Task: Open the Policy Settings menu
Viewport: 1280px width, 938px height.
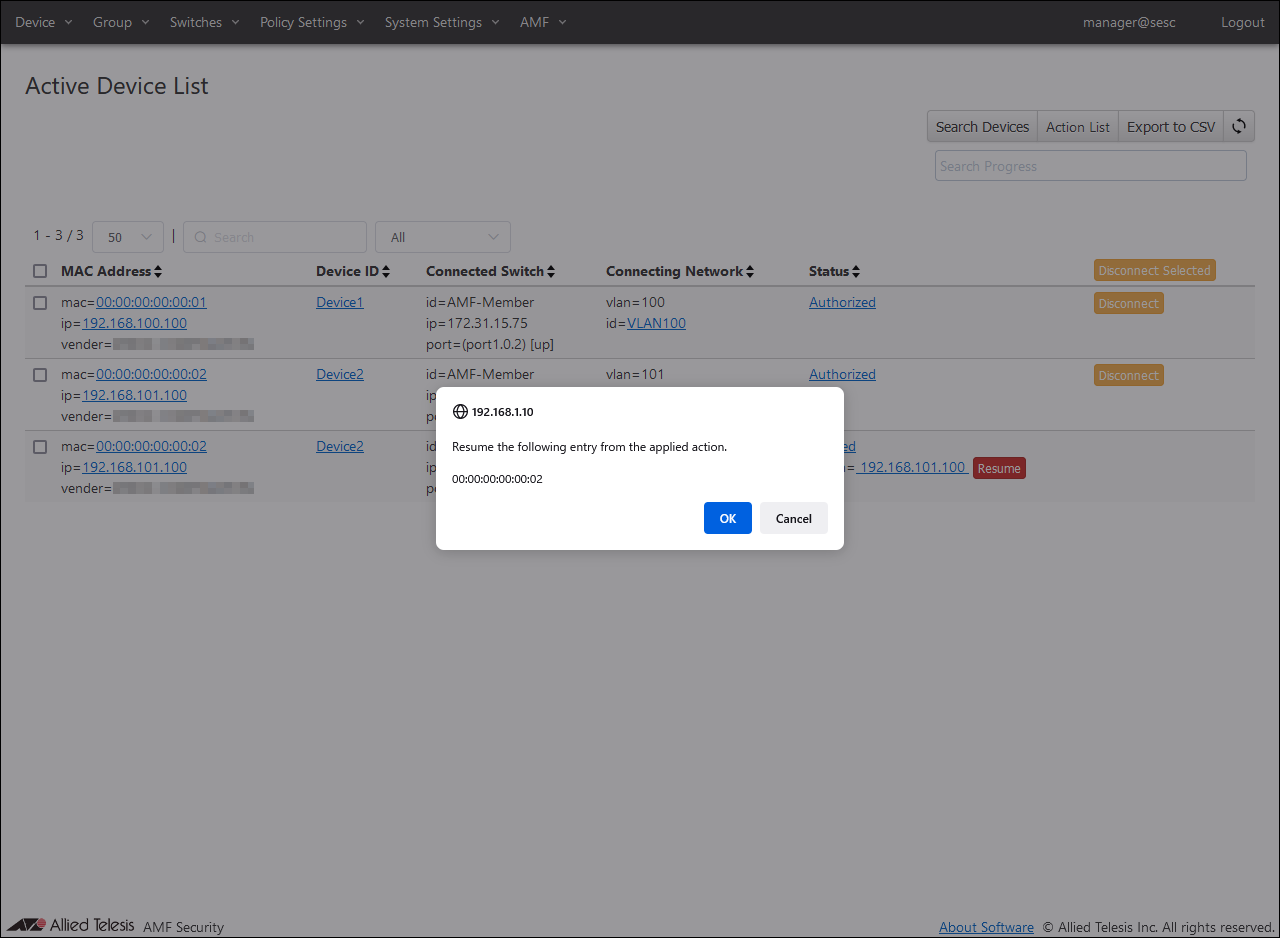Action: tap(312, 22)
